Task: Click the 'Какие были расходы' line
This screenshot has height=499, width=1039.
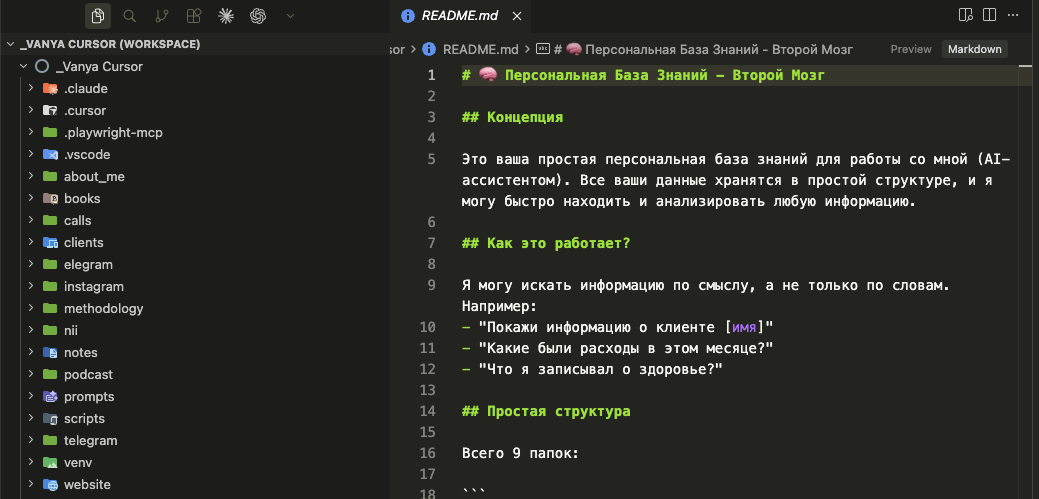Action: [617, 349]
